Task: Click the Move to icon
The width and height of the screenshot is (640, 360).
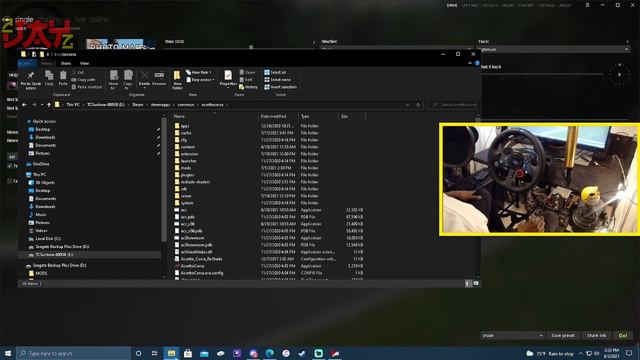Action: (x=113, y=80)
